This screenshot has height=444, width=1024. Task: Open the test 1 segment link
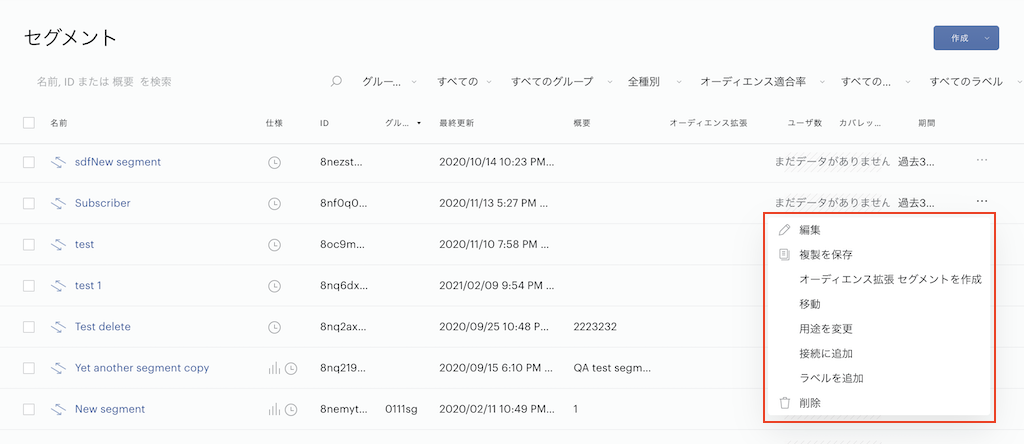pyautogui.click(x=88, y=285)
